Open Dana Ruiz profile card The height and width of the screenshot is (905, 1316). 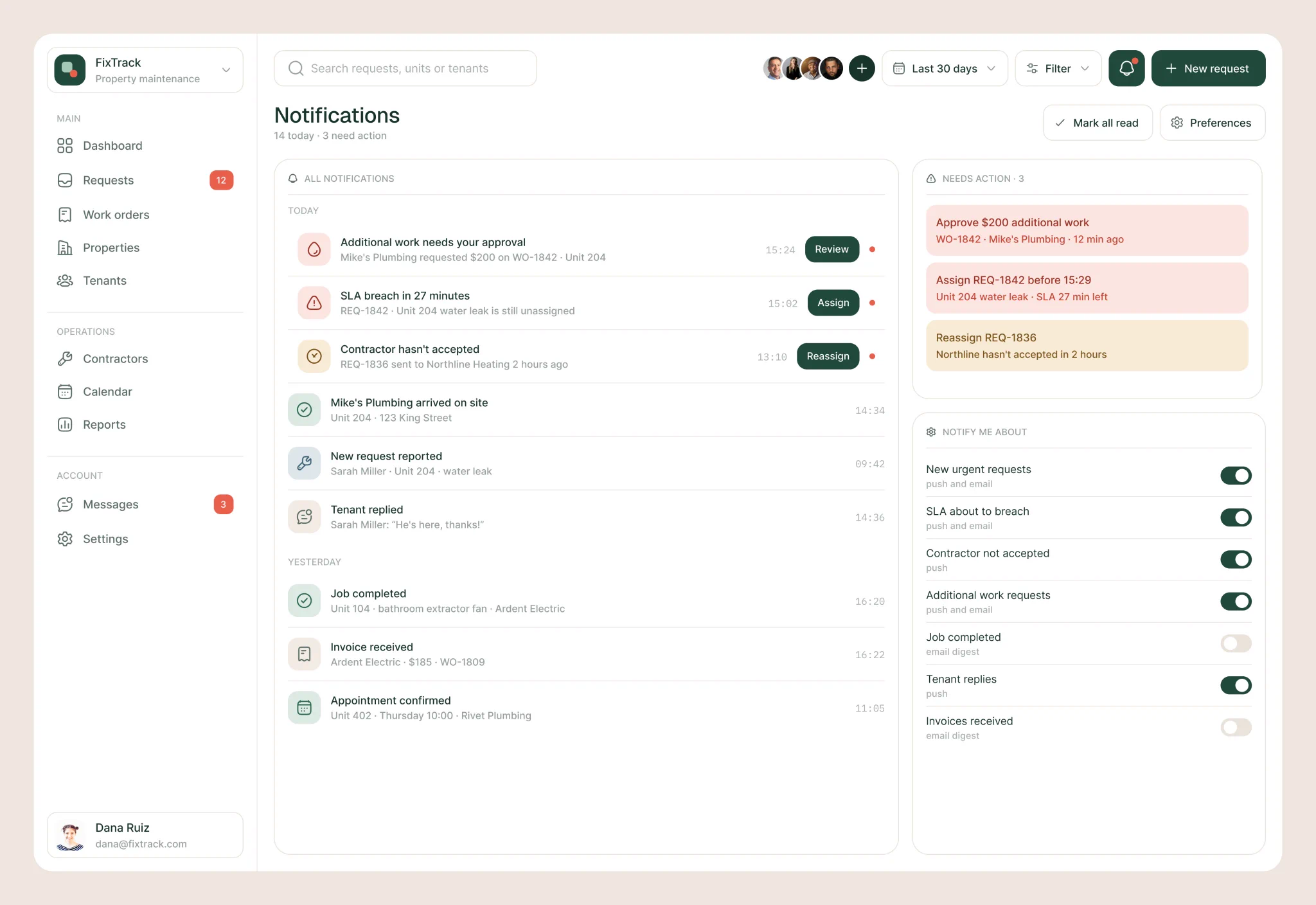[145, 835]
